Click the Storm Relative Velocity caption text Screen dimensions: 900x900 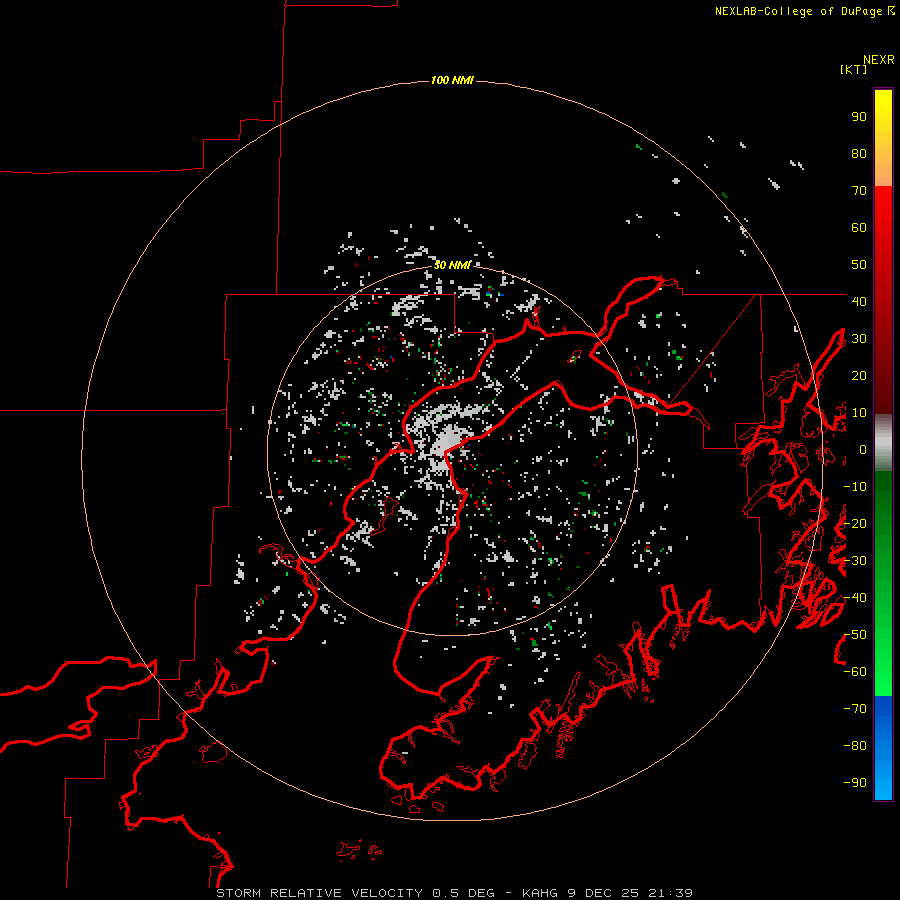pyautogui.click(x=454, y=893)
